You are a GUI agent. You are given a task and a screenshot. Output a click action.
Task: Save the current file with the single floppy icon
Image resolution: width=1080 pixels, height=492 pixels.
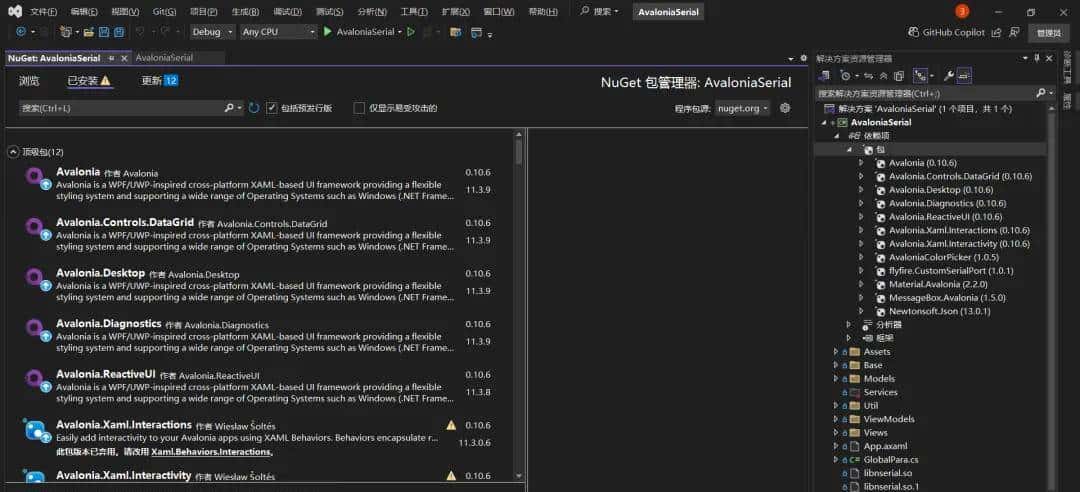coord(104,32)
